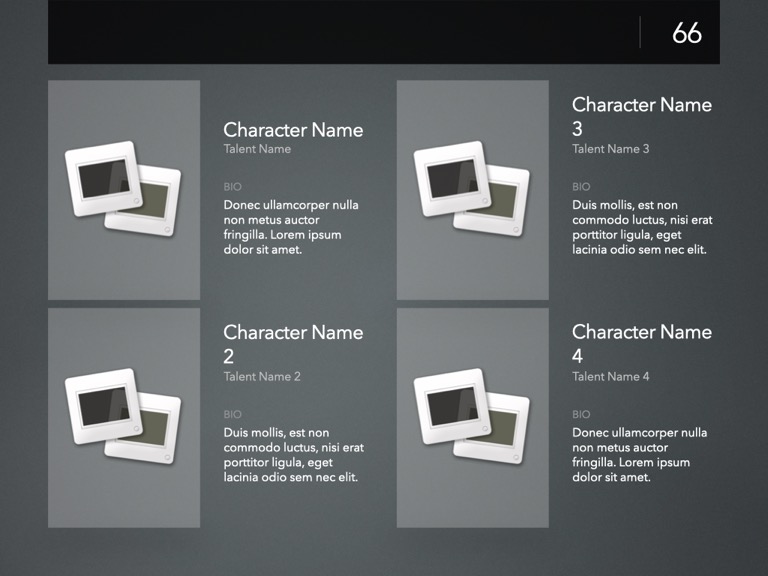Select the BIO label under Talent Name 2
Screen dimensions: 768x576
coord(232,414)
